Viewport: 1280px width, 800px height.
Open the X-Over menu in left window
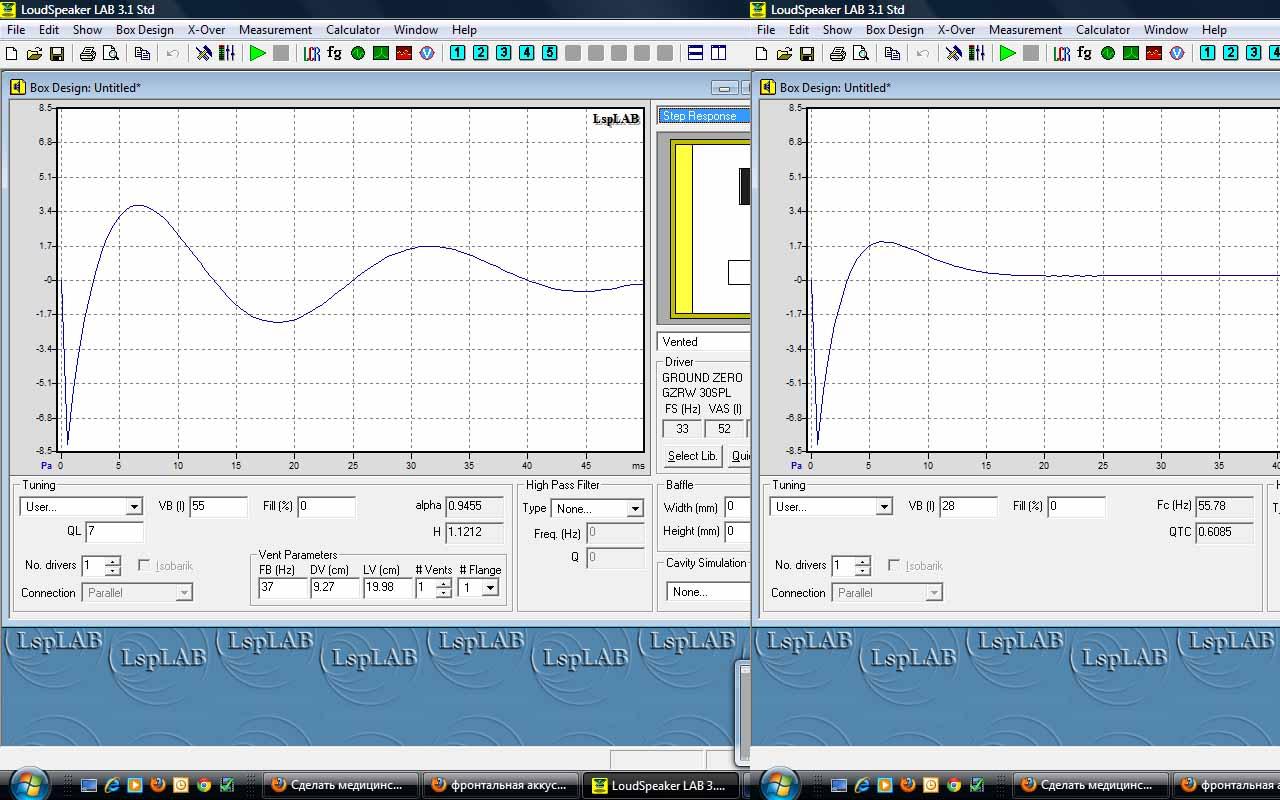(x=207, y=30)
